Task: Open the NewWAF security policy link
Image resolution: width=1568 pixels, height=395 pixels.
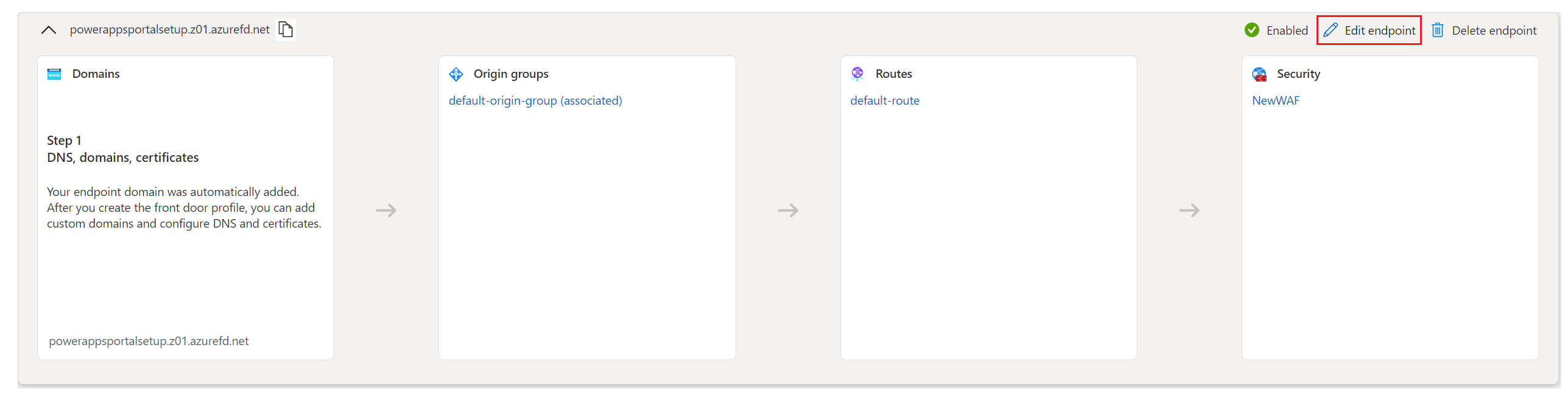Action: coord(1276,100)
